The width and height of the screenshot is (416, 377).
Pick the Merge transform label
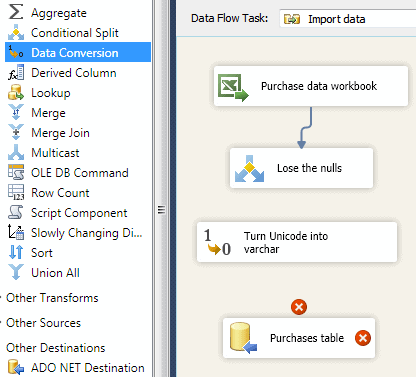[48, 113]
